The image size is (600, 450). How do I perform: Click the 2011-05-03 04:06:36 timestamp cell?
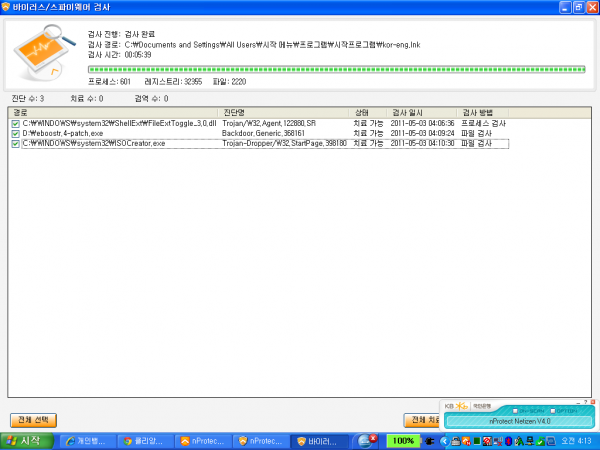[x=422, y=124]
